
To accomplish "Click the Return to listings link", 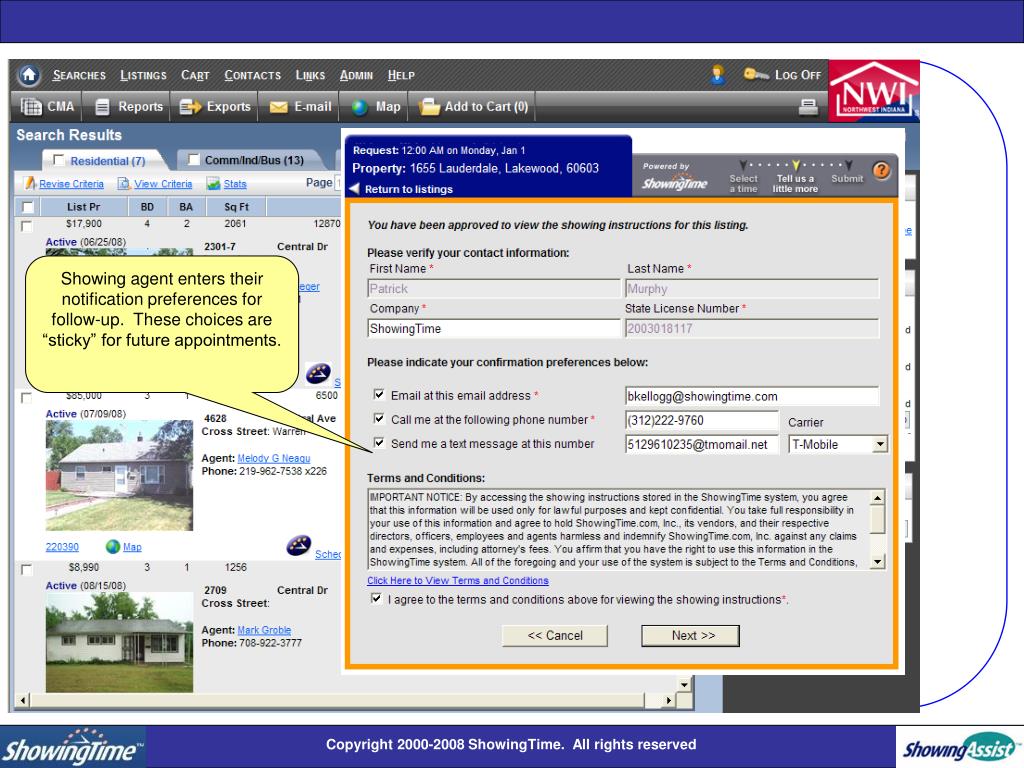I will (x=409, y=189).
